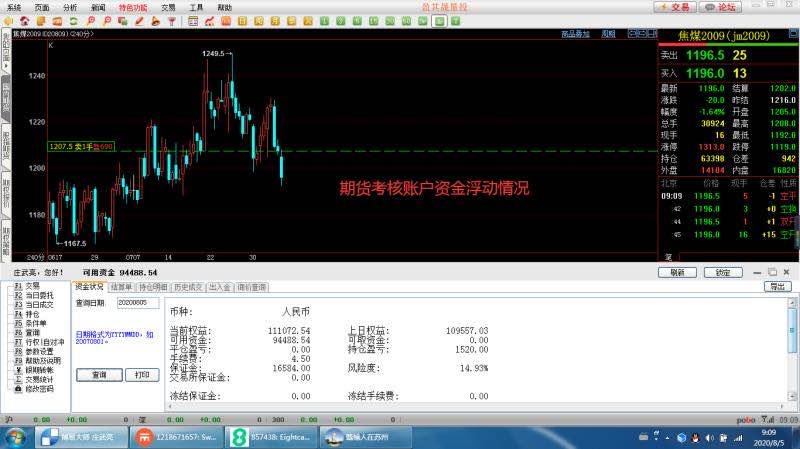
Task: Click the red funnel filter icon
Action: pyautogui.click(x=172, y=21)
